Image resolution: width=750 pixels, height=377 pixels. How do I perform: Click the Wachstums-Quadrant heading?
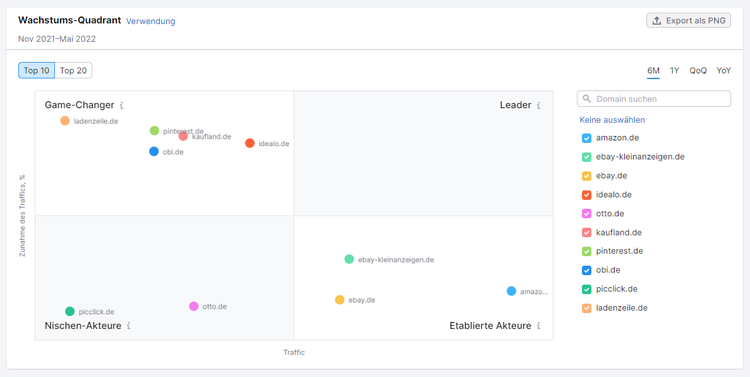69,21
